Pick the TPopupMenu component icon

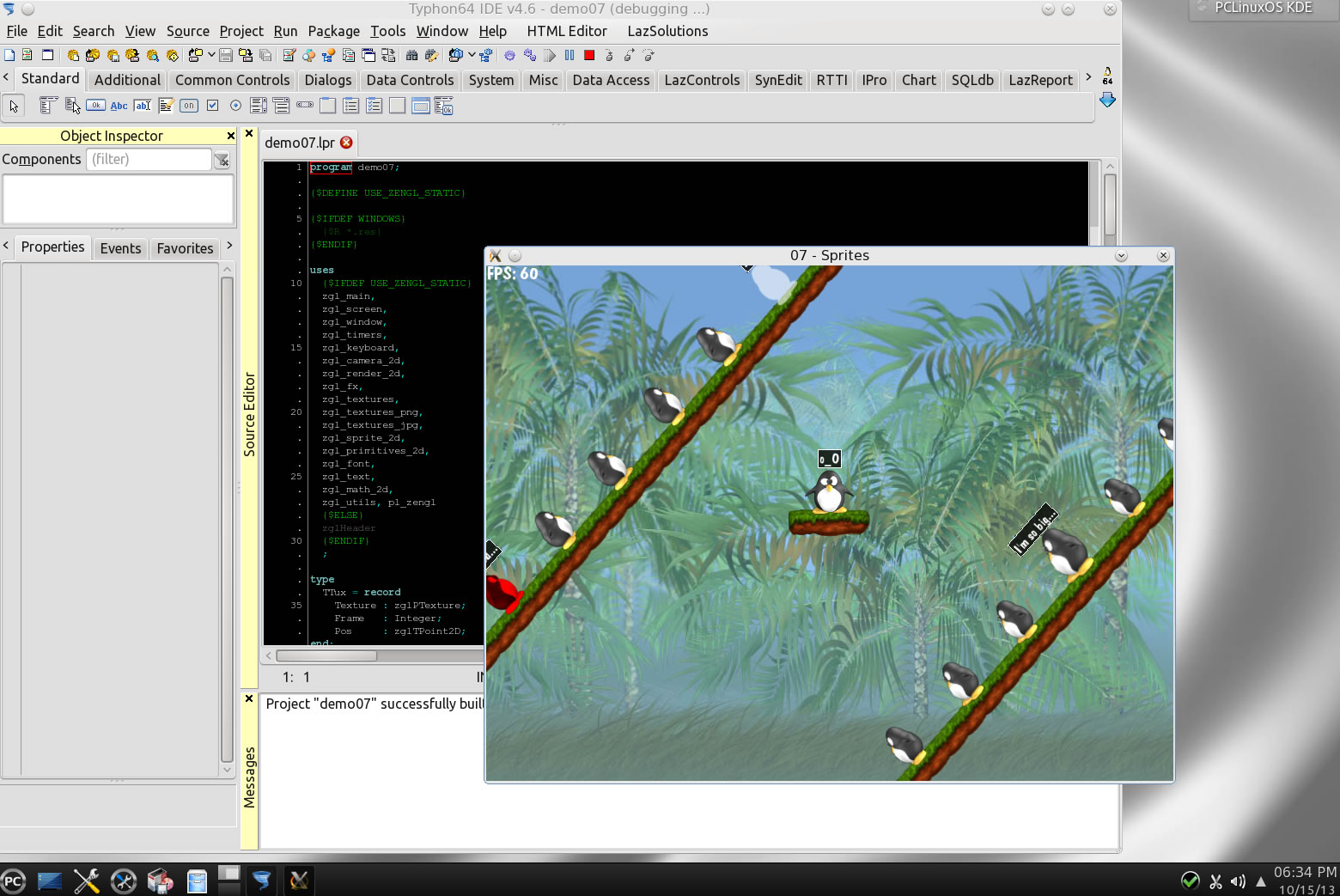coord(73,106)
